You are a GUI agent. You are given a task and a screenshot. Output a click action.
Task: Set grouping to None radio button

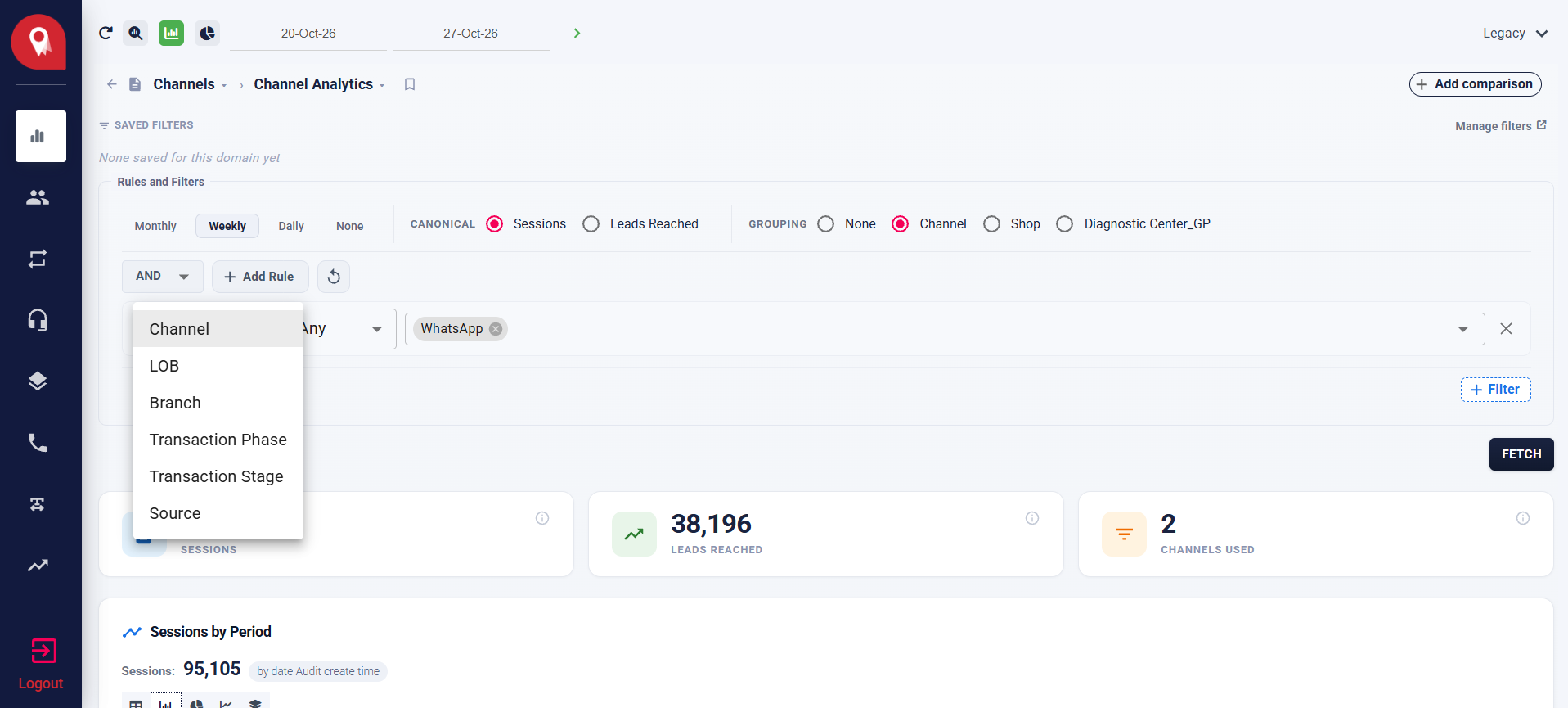click(826, 224)
